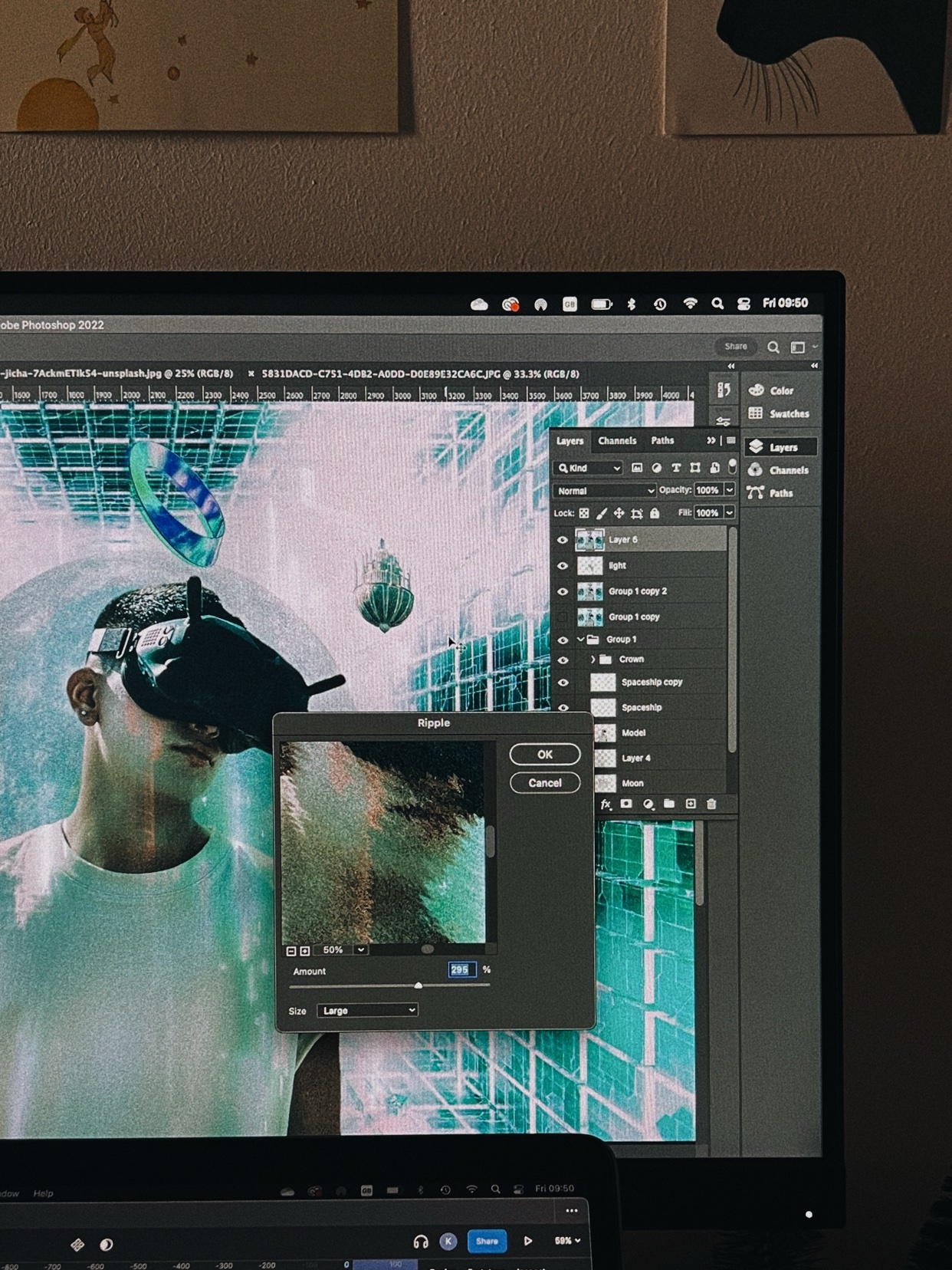This screenshot has width=952, height=1270.
Task: Open Ripple preview zoom percent dropdown
Action: 361,950
